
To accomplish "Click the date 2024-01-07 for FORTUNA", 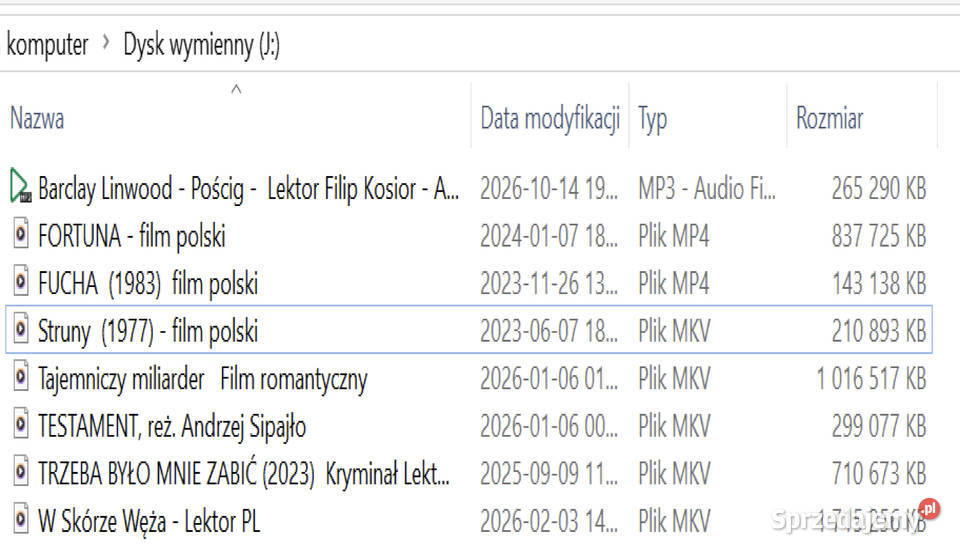I will pyautogui.click(x=549, y=236).
